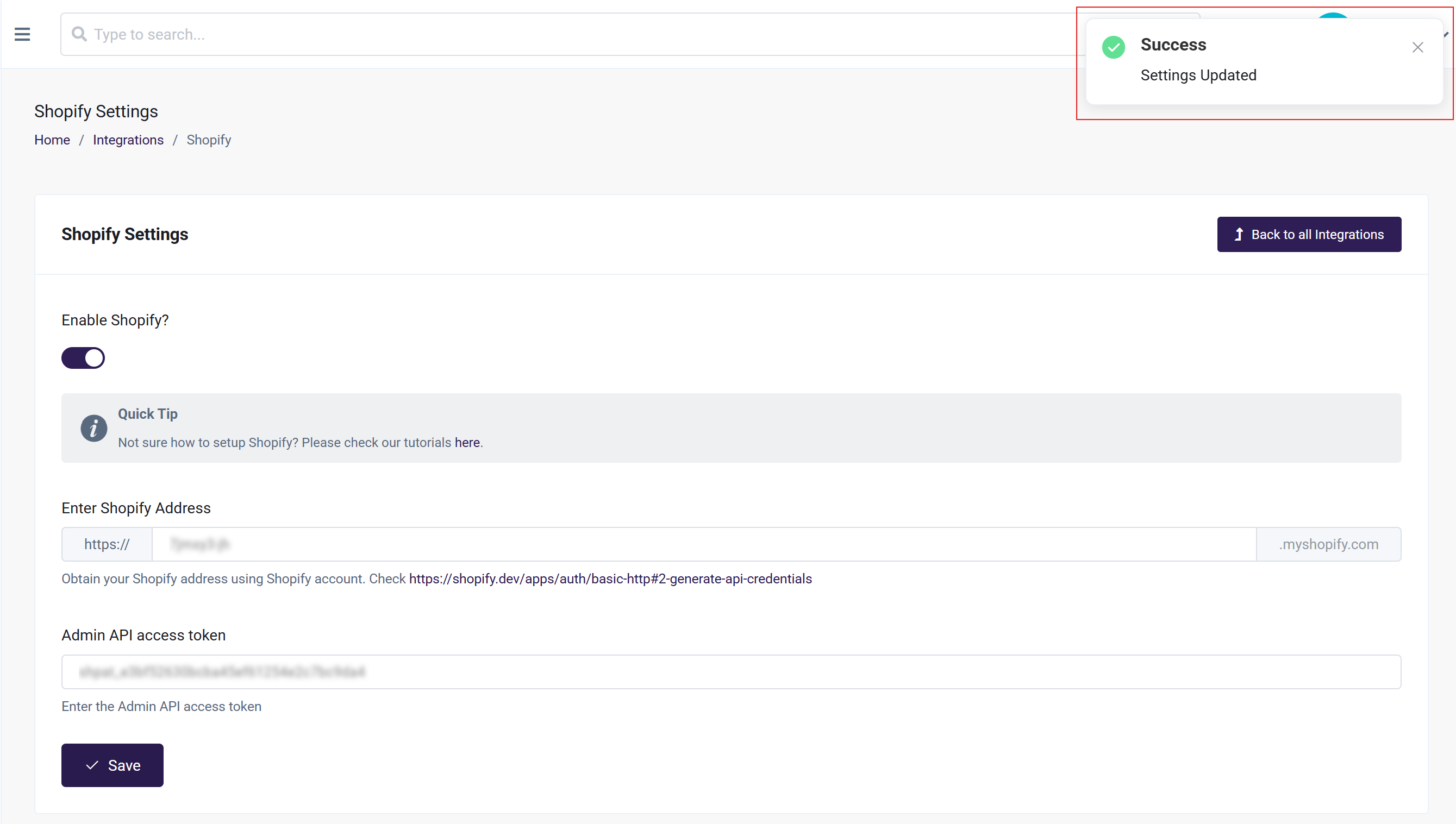Click the Admin API access token field
This screenshot has height=824, width=1456.
730,672
